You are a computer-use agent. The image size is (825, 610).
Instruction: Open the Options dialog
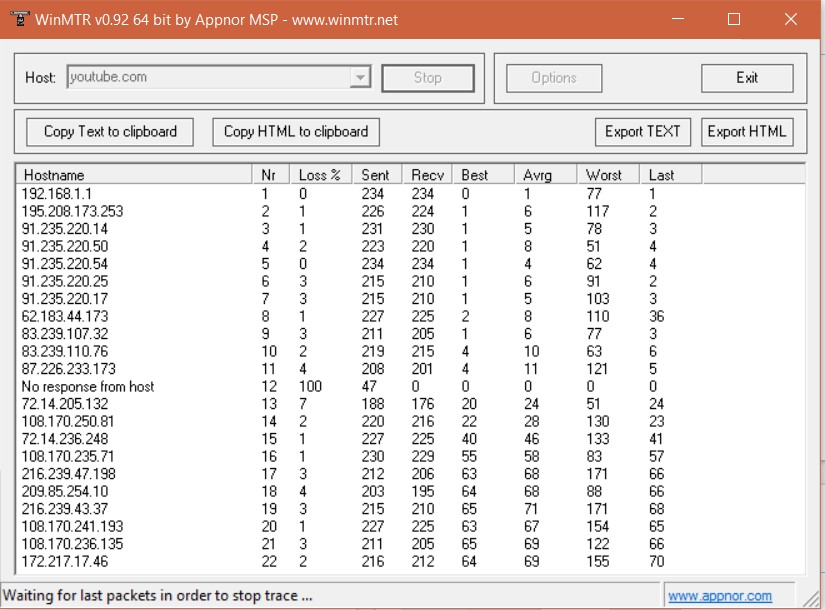553,78
